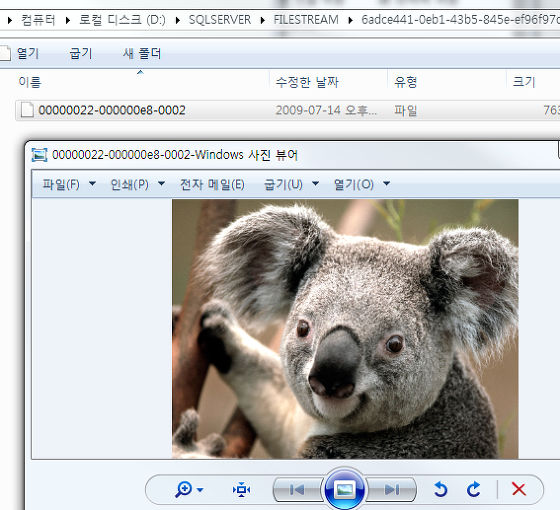560x510 pixels.
Task: Click the file's date 2009-07-14 cell
Action: pyautogui.click(x=326, y=110)
